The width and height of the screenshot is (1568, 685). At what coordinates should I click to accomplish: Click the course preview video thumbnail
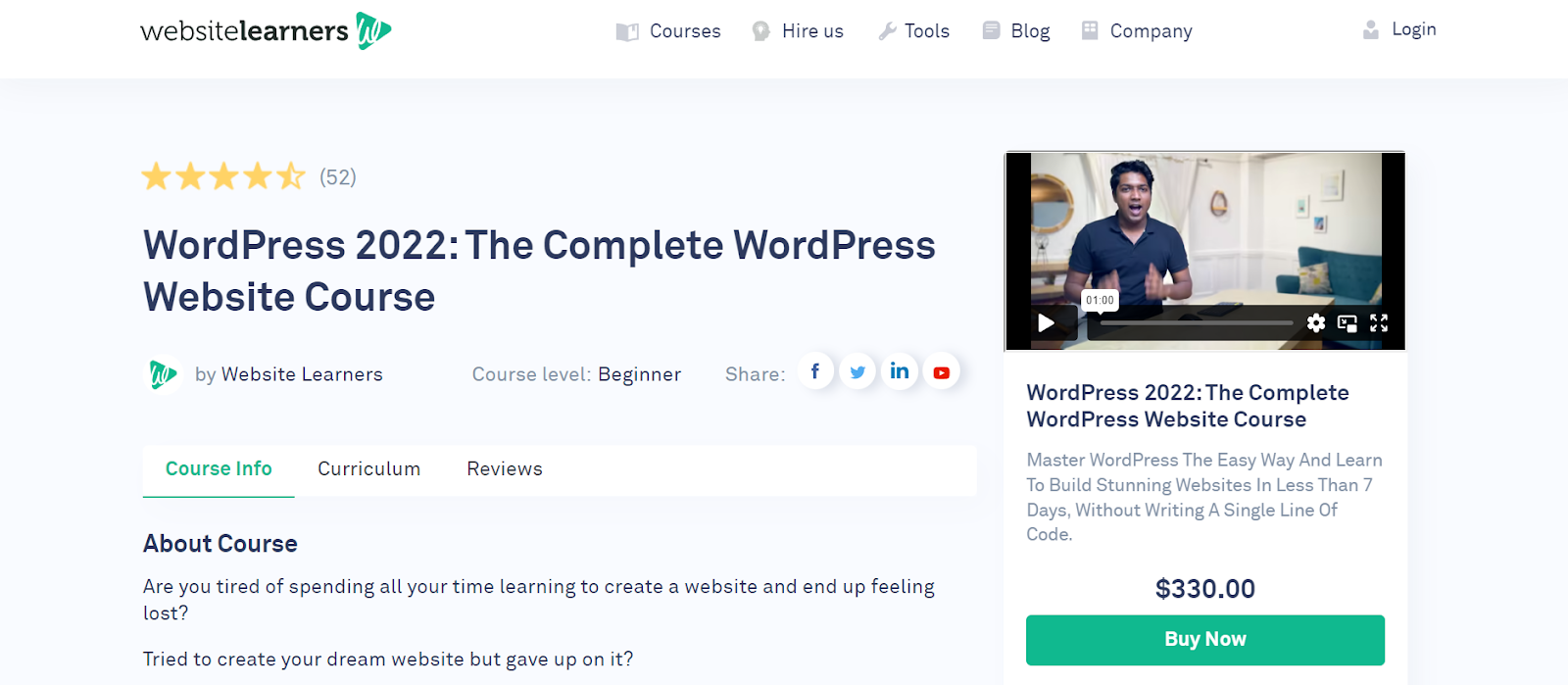[x=1205, y=251]
